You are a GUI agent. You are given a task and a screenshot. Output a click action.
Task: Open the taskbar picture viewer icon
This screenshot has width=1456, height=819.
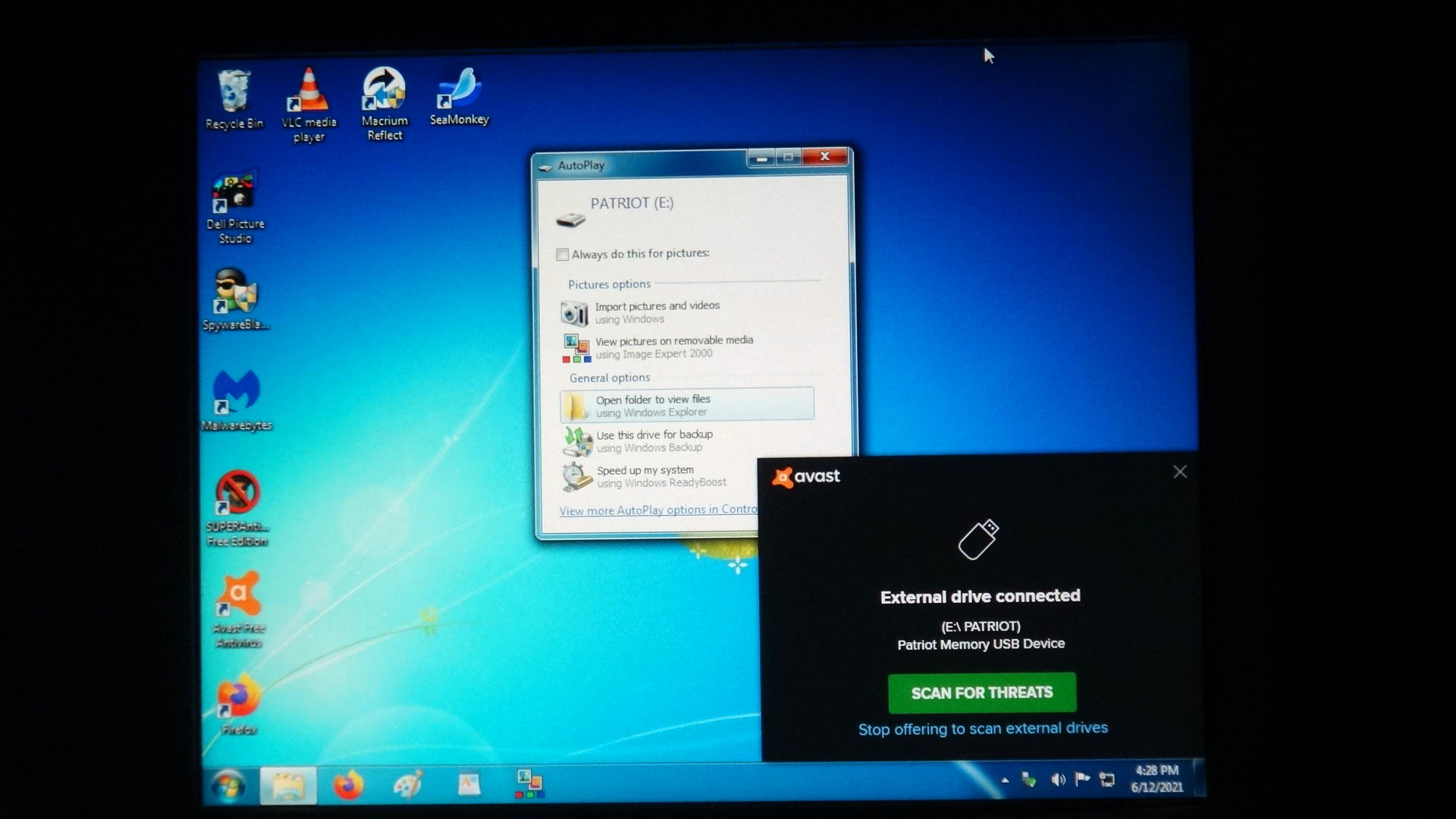469,784
